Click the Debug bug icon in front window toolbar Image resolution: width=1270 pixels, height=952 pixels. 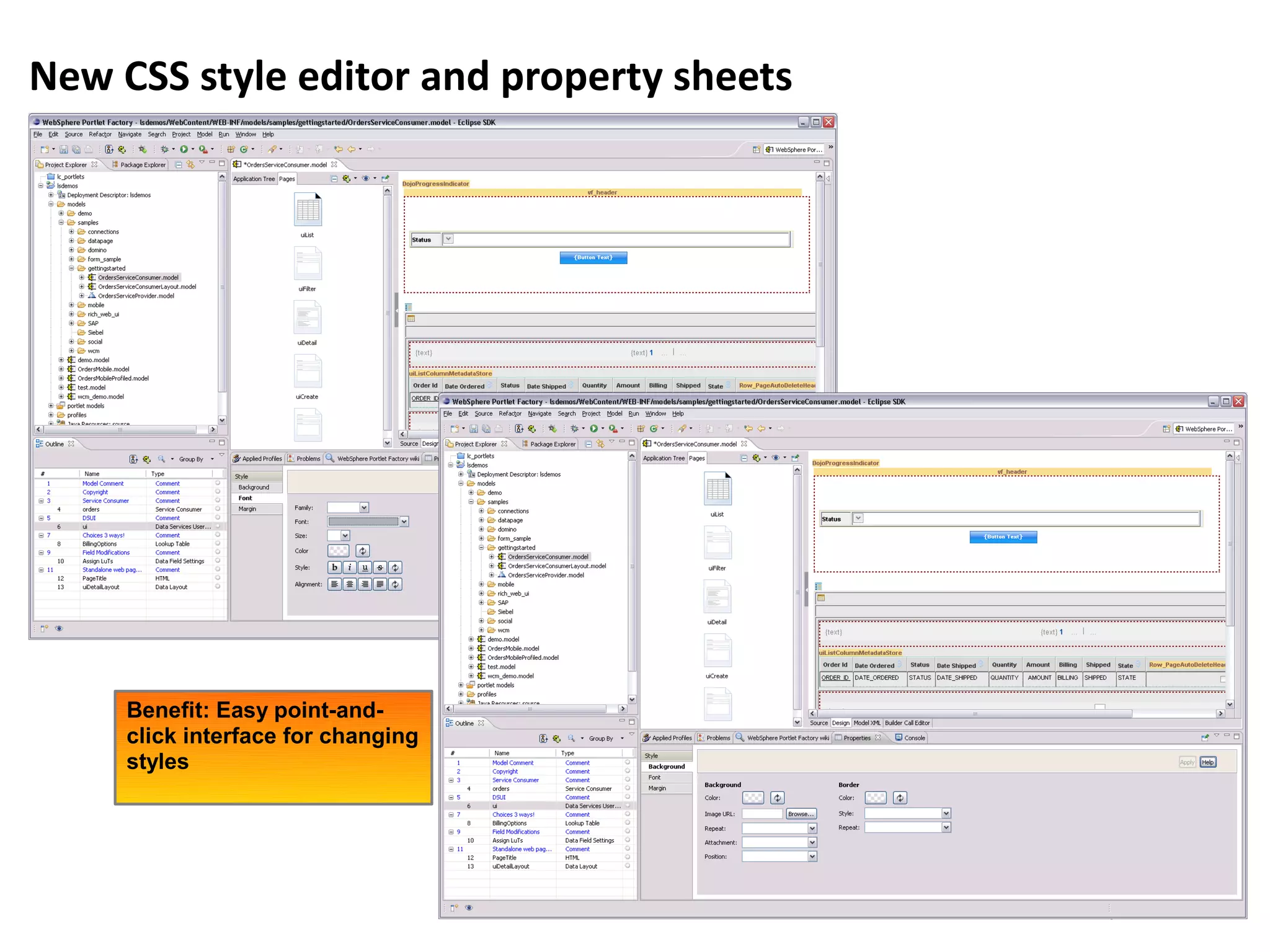tap(574, 429)
